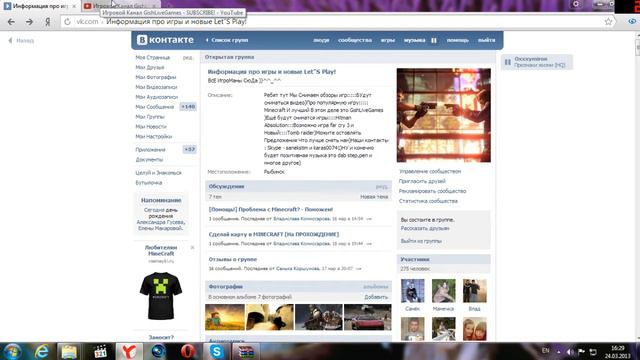Close the Minecraft ad block with its X
This screenshot has width=640, height=360.
click(192, 248)
